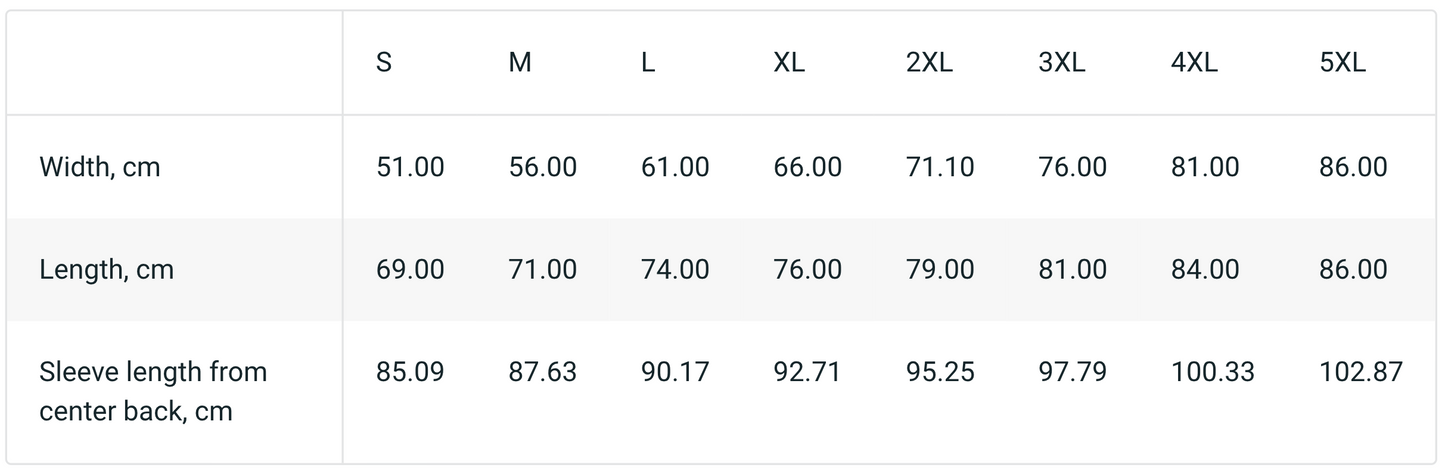
Task: Click the 51.00 width value for S
Action: pyautogui.click(x=410, y=167)
